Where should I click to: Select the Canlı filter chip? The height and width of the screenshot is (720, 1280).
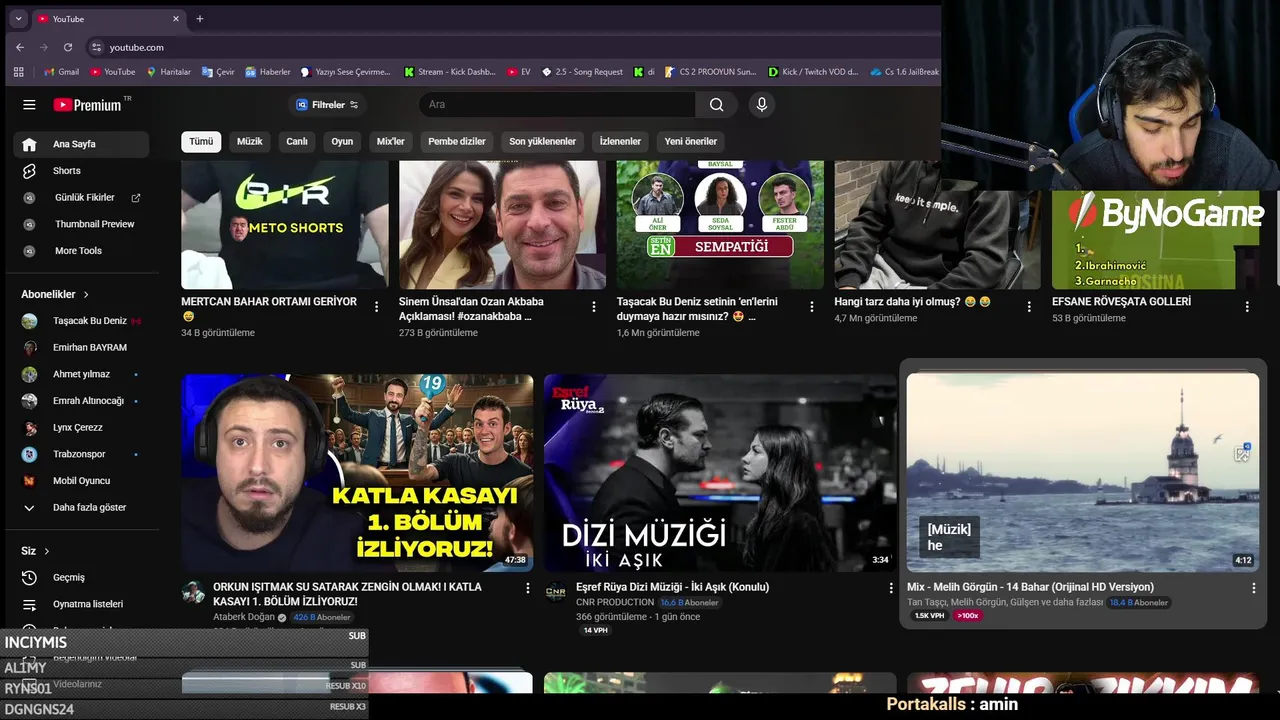coord(297,141)
